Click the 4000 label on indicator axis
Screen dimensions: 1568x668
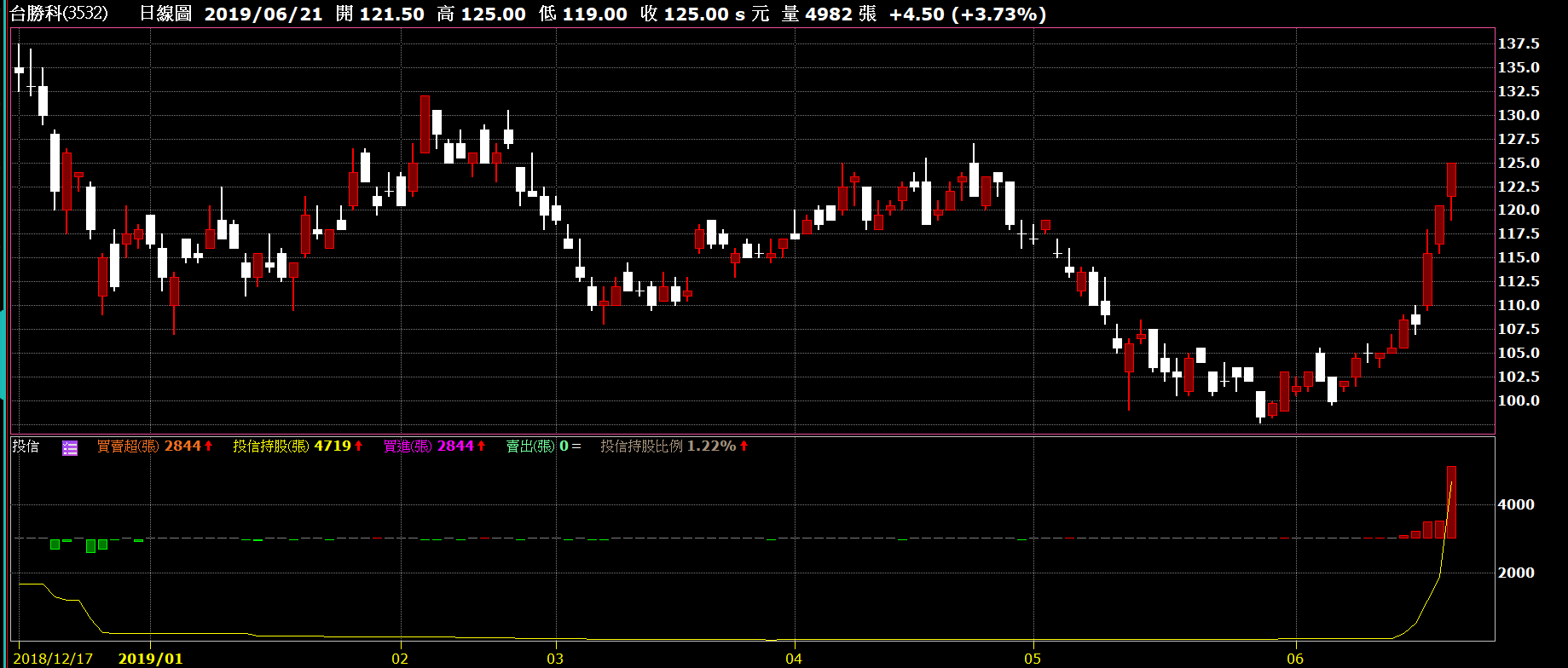pos(1516,504)
